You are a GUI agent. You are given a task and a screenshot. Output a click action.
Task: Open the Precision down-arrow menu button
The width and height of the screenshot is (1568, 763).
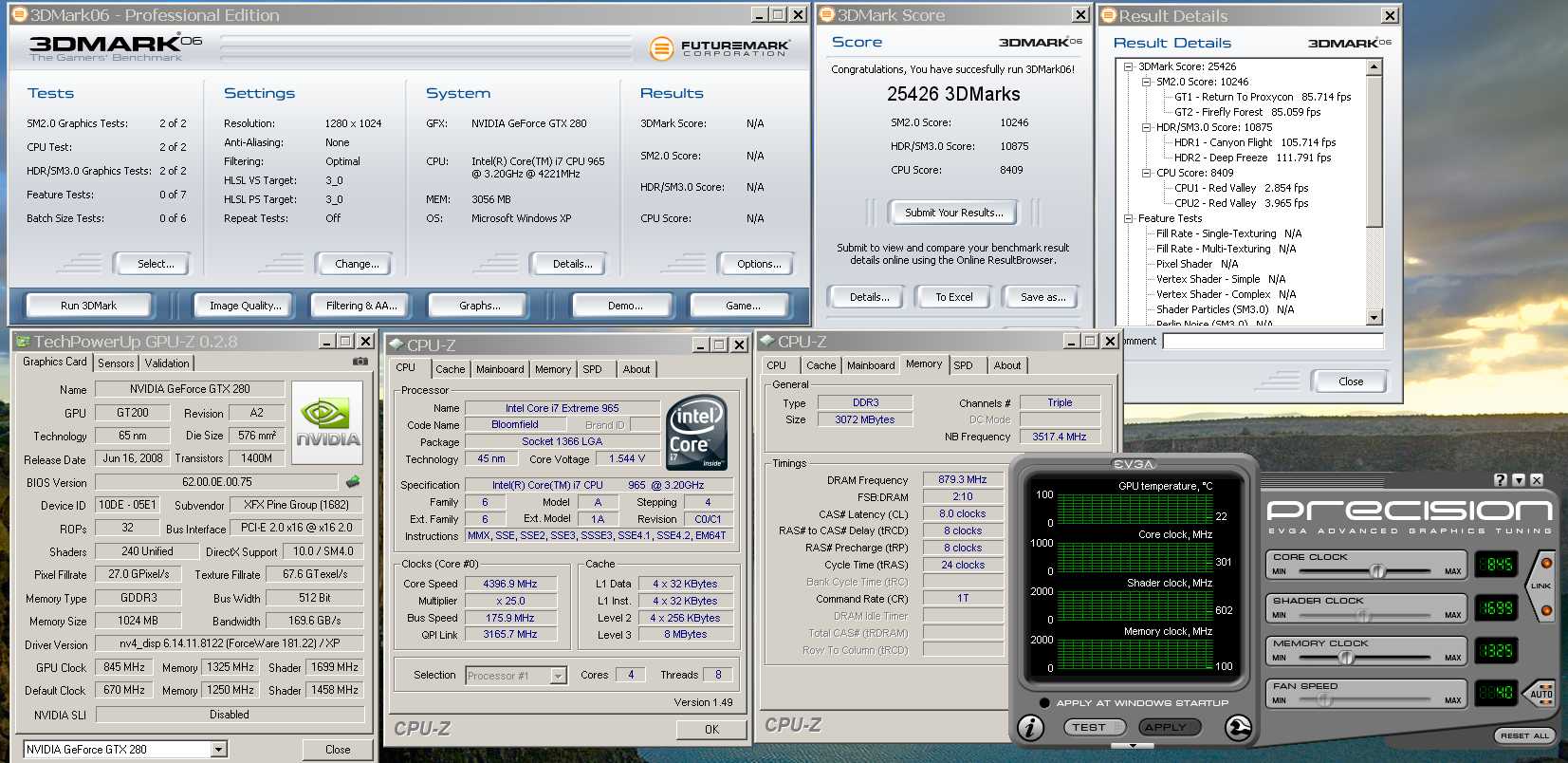(1519, 480)
